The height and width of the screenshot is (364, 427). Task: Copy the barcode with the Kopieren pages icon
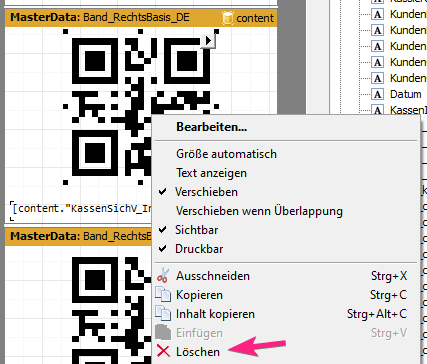coord(163,295)
